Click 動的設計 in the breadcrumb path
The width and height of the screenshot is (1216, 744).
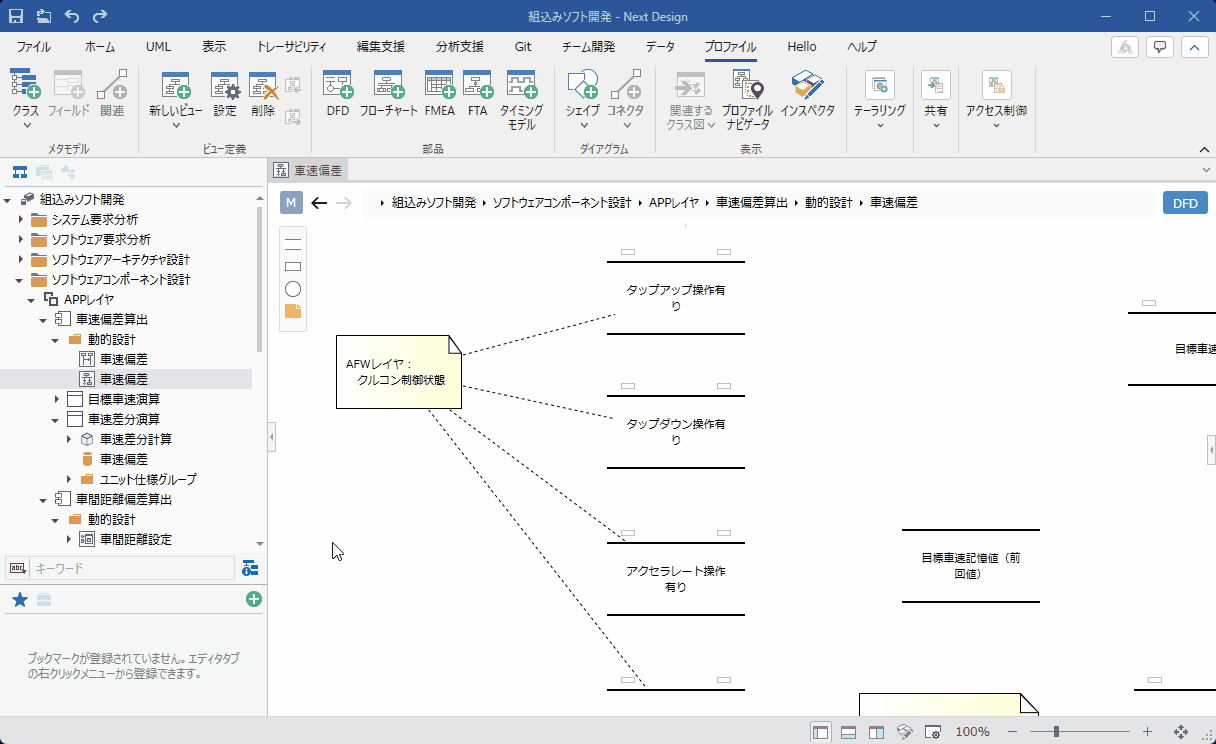click(x=829, y=203)
